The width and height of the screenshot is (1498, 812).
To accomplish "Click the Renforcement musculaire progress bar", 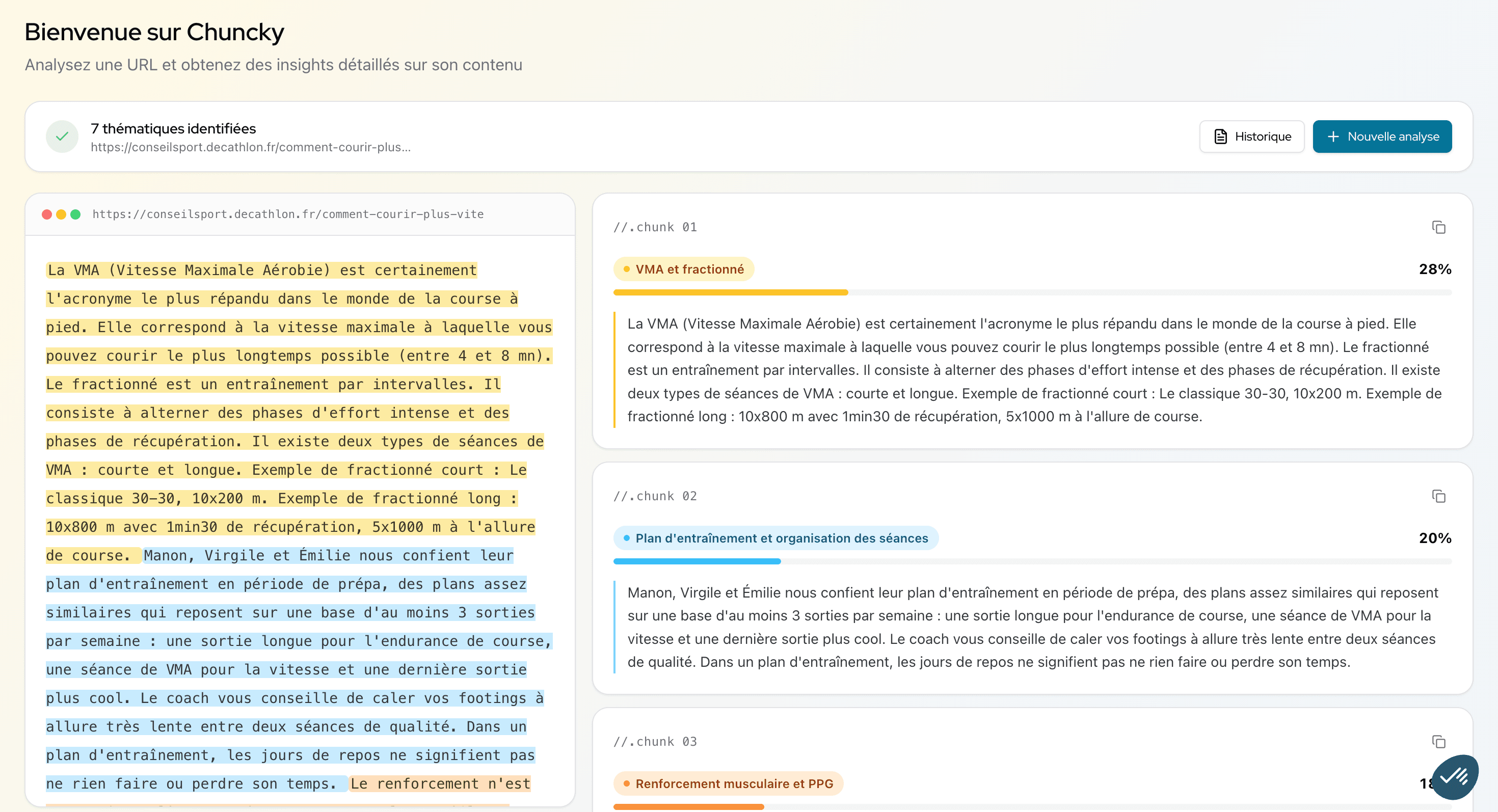I will point(1032,807).
